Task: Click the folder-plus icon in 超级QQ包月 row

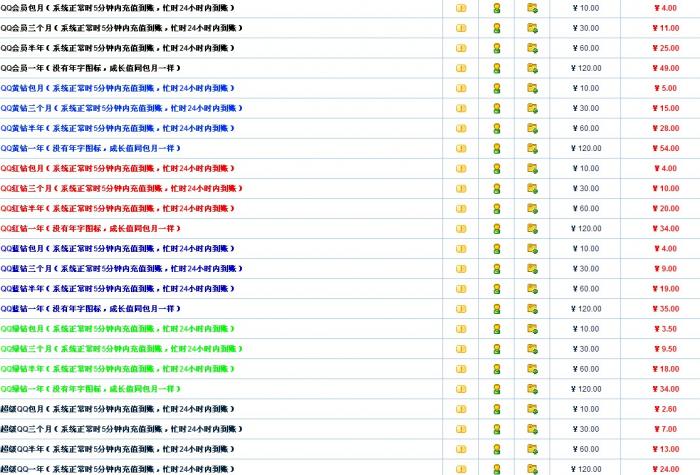Action: coord(532,409)
